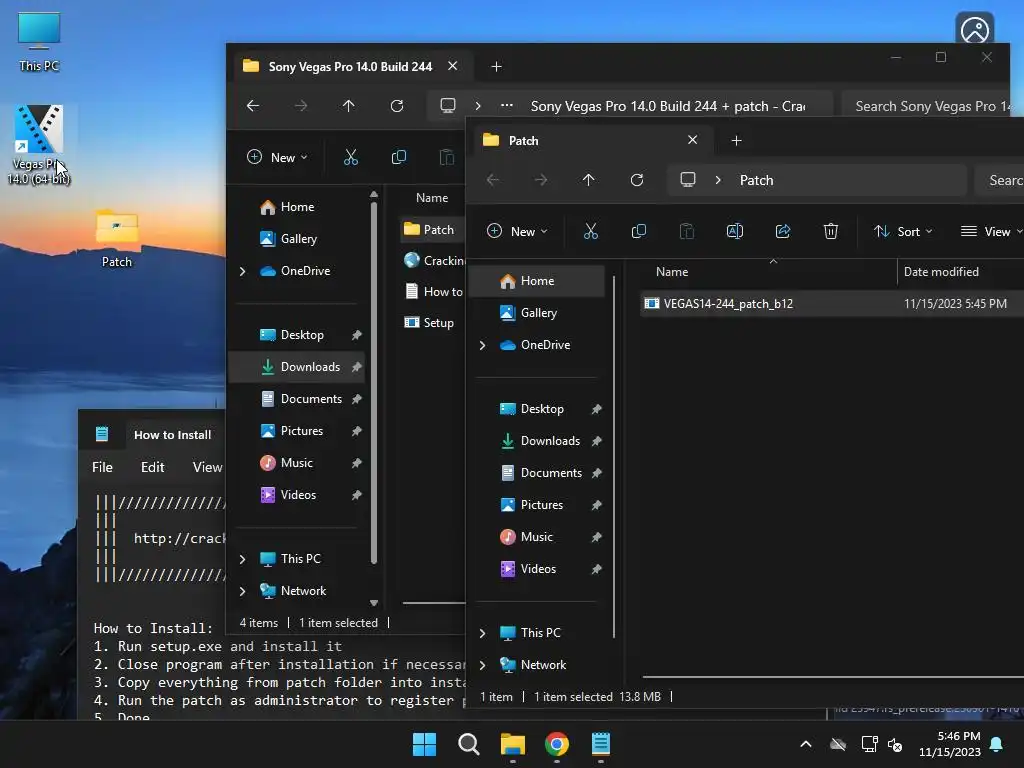Open Videos in Patch window sidebar
Screen dimensions: 1024x768
click(538, 569)
